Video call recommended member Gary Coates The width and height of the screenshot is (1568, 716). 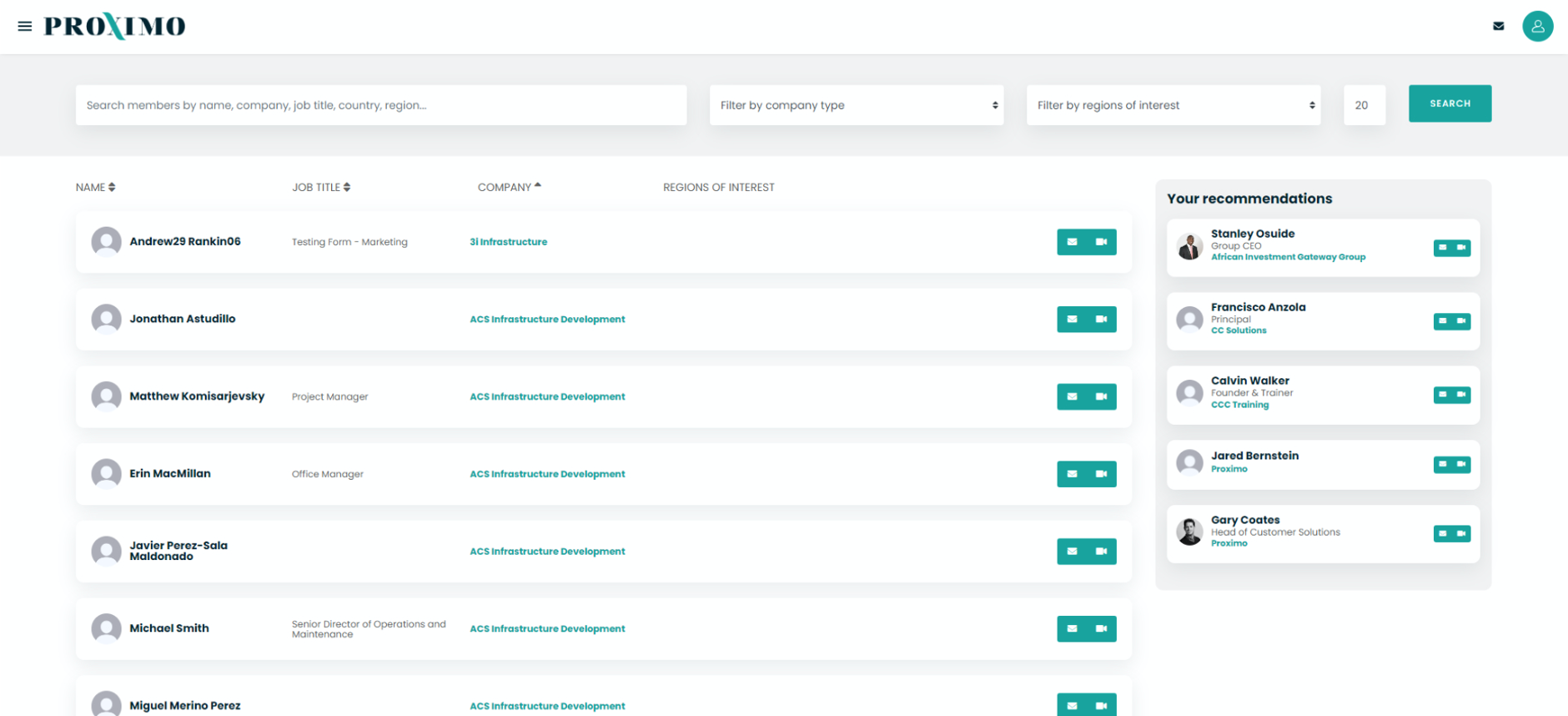coord(1461,533)
